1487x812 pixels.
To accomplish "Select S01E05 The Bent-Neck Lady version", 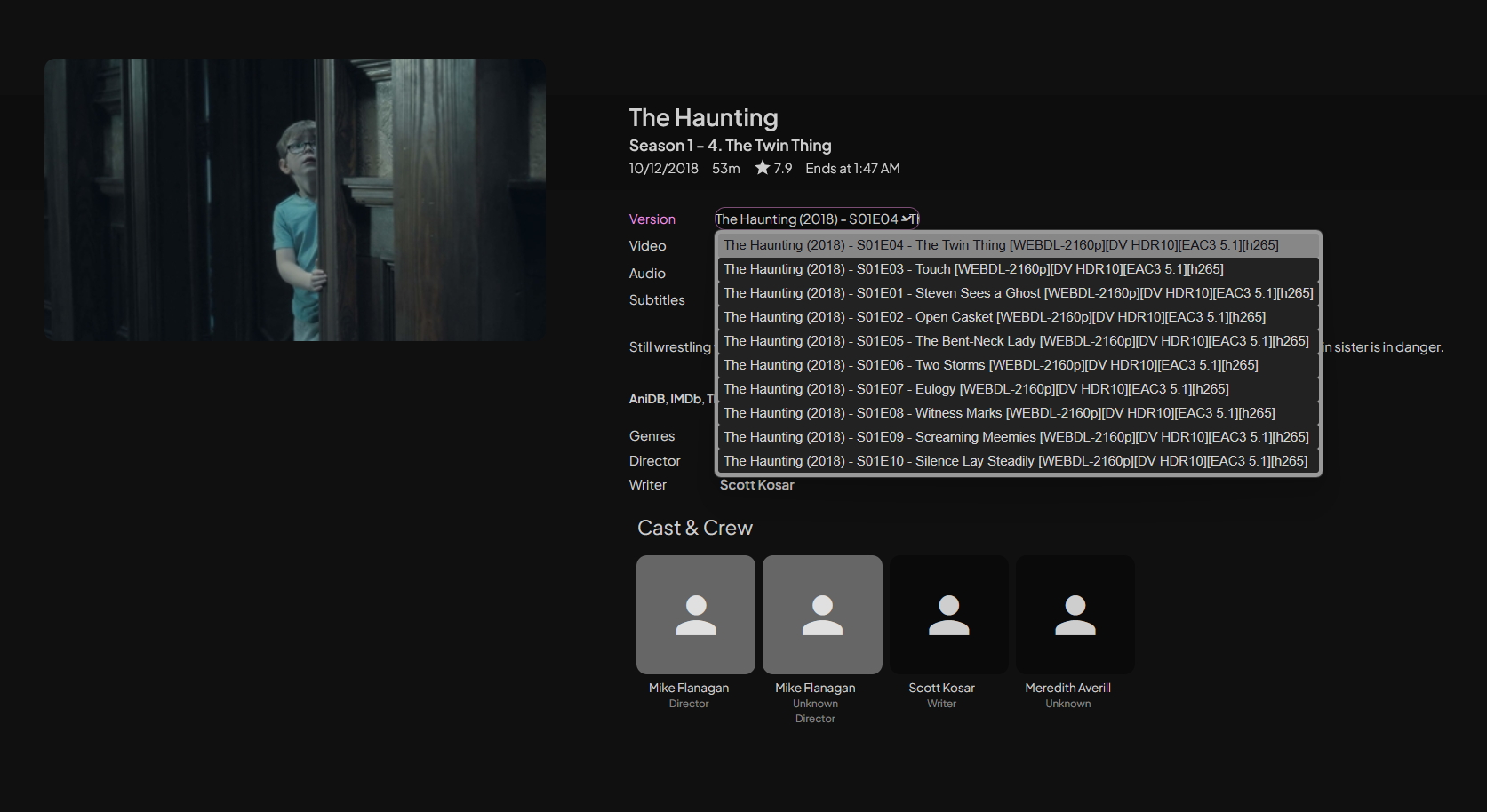I will (1015, 341).
